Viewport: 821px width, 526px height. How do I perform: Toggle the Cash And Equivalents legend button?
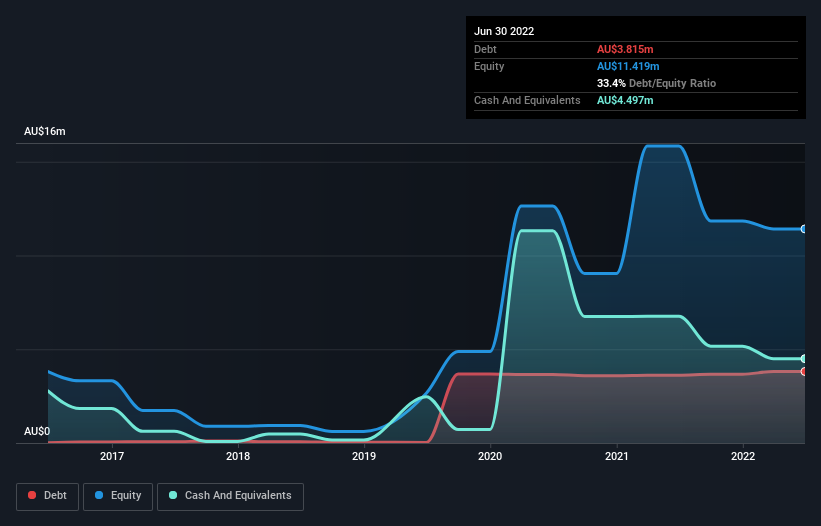(230, 496)
